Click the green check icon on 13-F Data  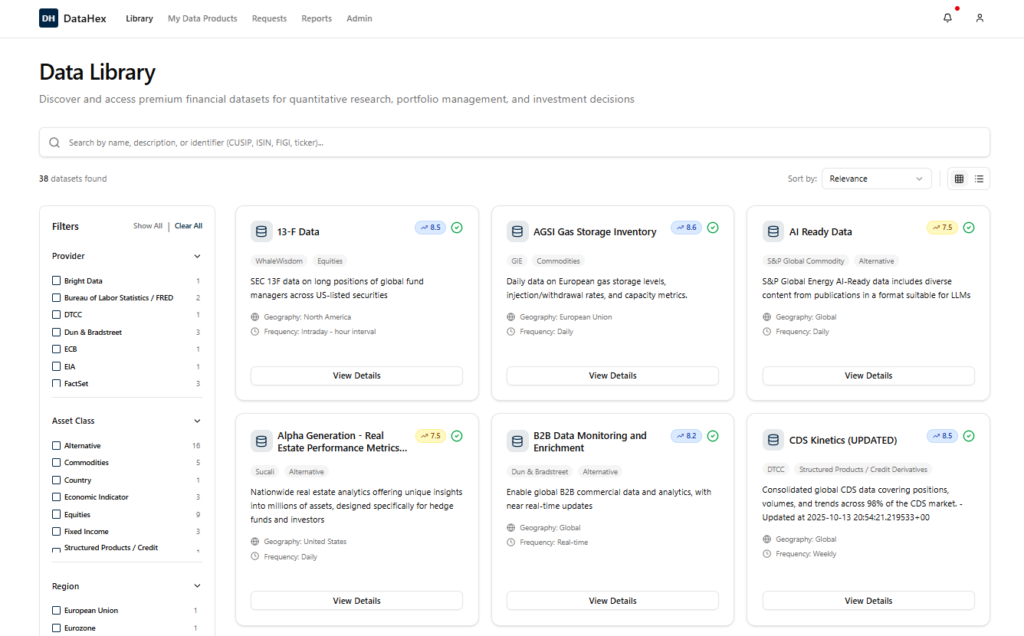pos(457,227)
